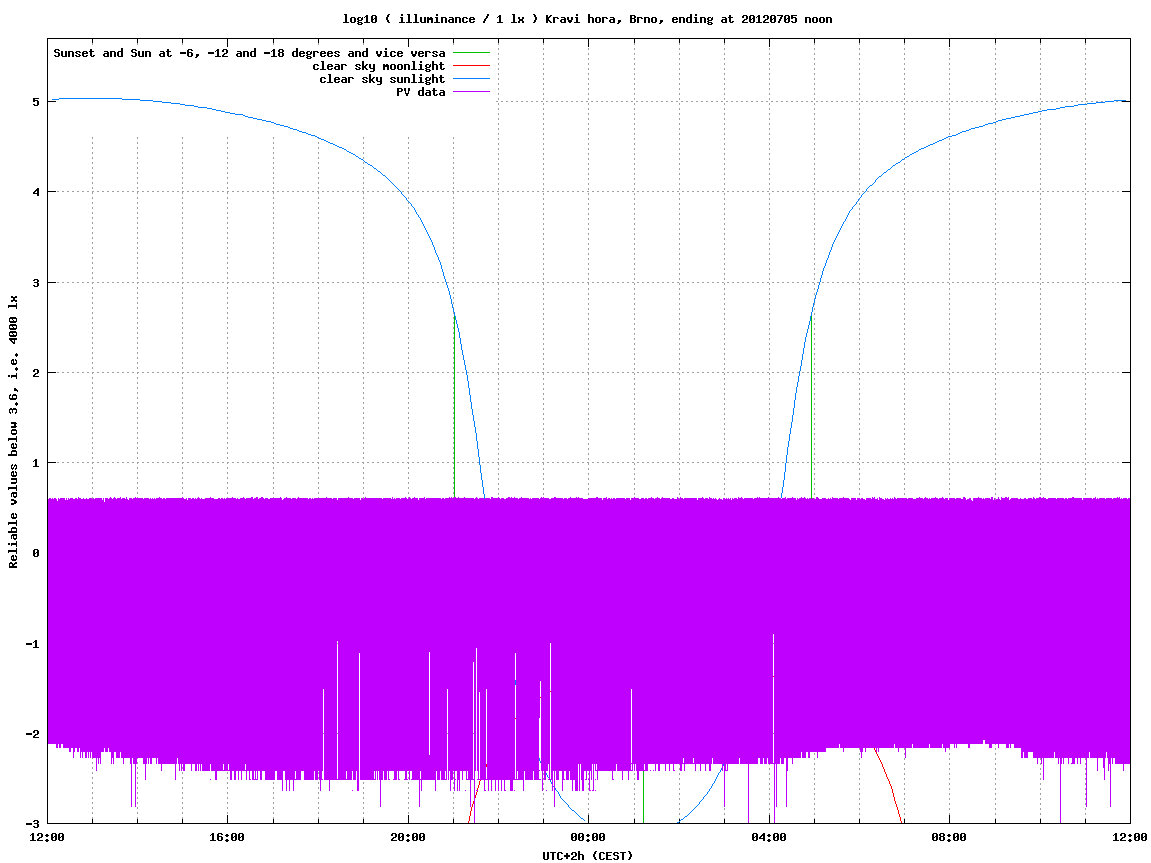Screen dimensions: 1151x863
Task: Click the vertical y-axis title about reliable values
Action: 13,432
